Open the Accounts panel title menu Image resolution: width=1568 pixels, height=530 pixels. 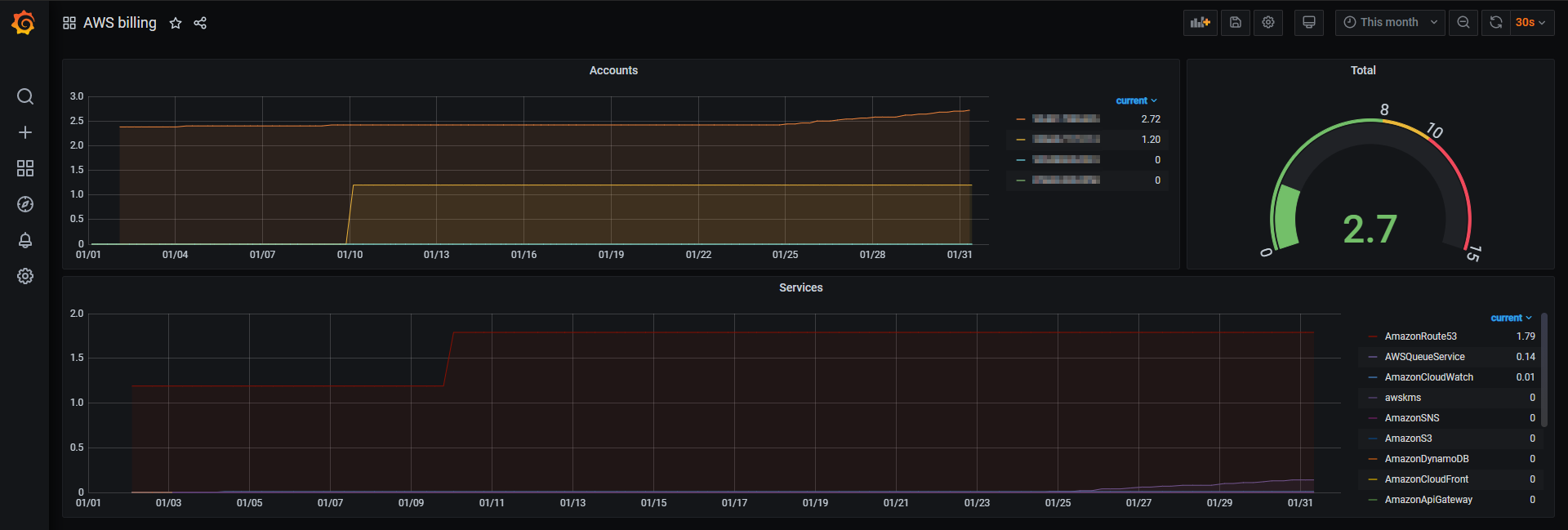point(613,70)
